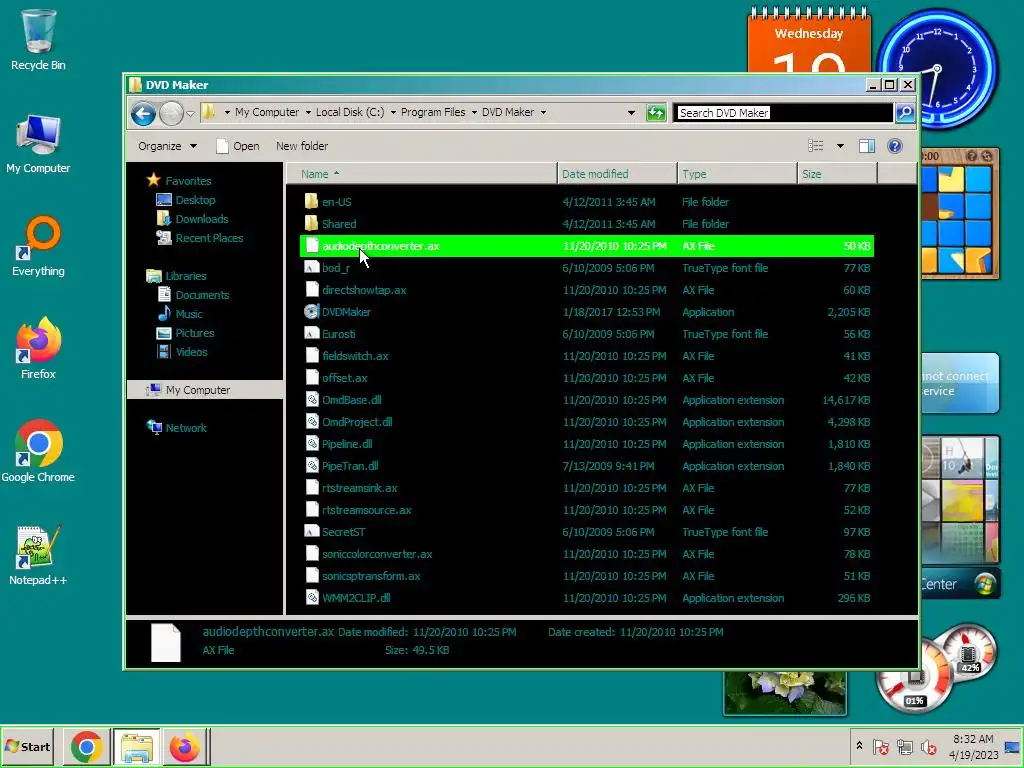The height and width of the screenshot is (768, 1024).
Task: Open Recent Places in navigation pane
Action: click(200, 238)
